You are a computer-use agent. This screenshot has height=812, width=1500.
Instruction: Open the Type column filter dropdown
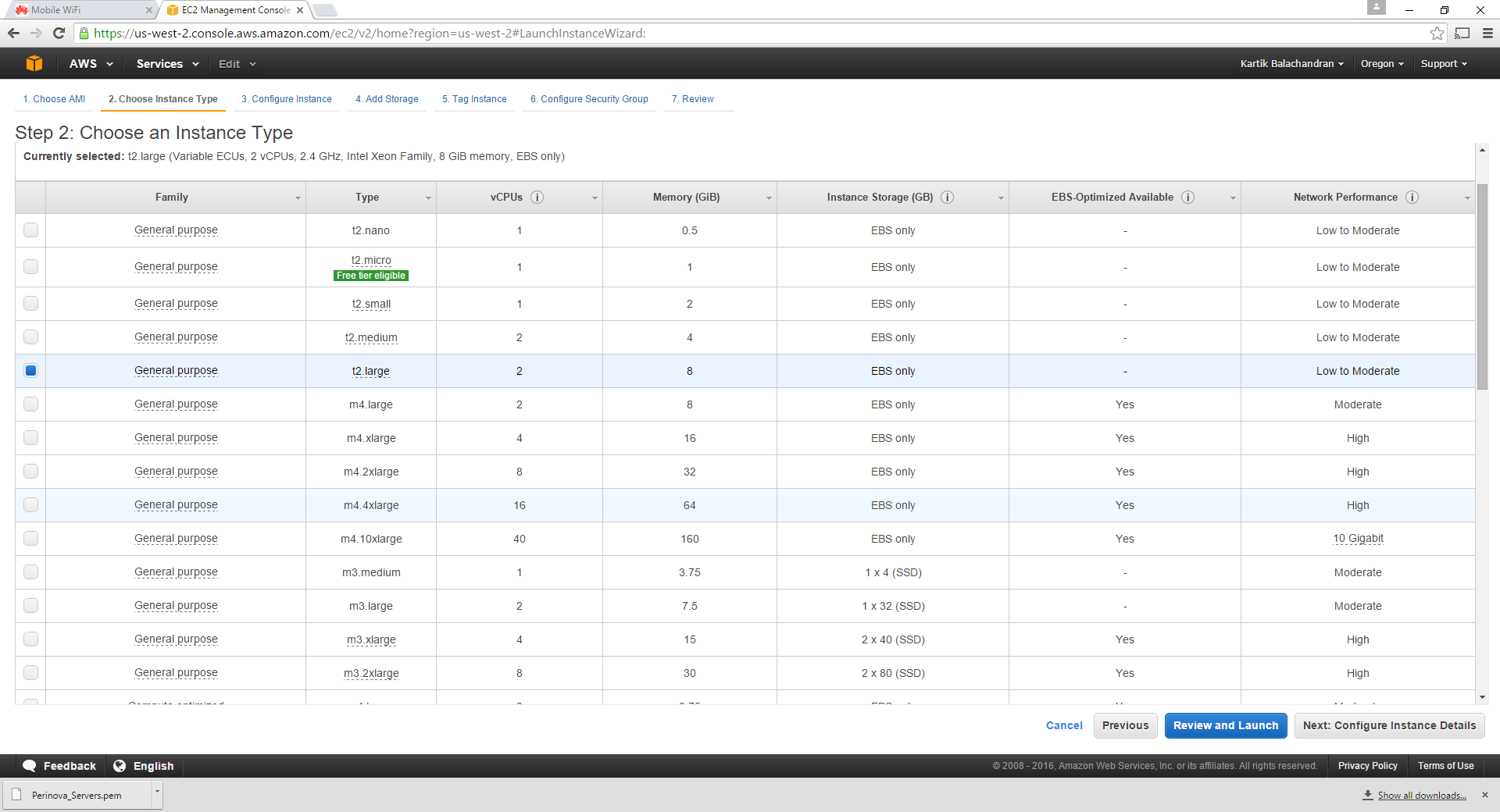[428, 198]
